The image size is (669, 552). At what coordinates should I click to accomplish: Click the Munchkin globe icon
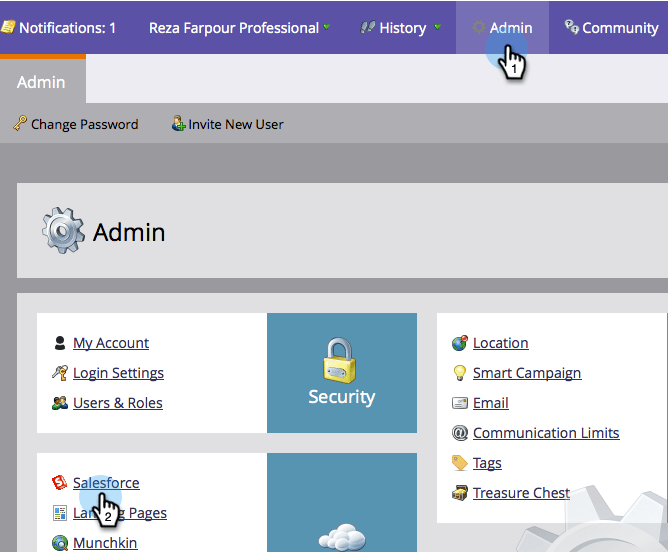pos(60,543)
